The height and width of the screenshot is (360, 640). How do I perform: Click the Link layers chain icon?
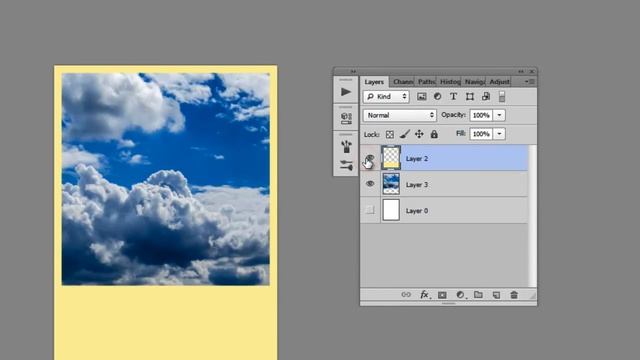click(x=406, y=294)
